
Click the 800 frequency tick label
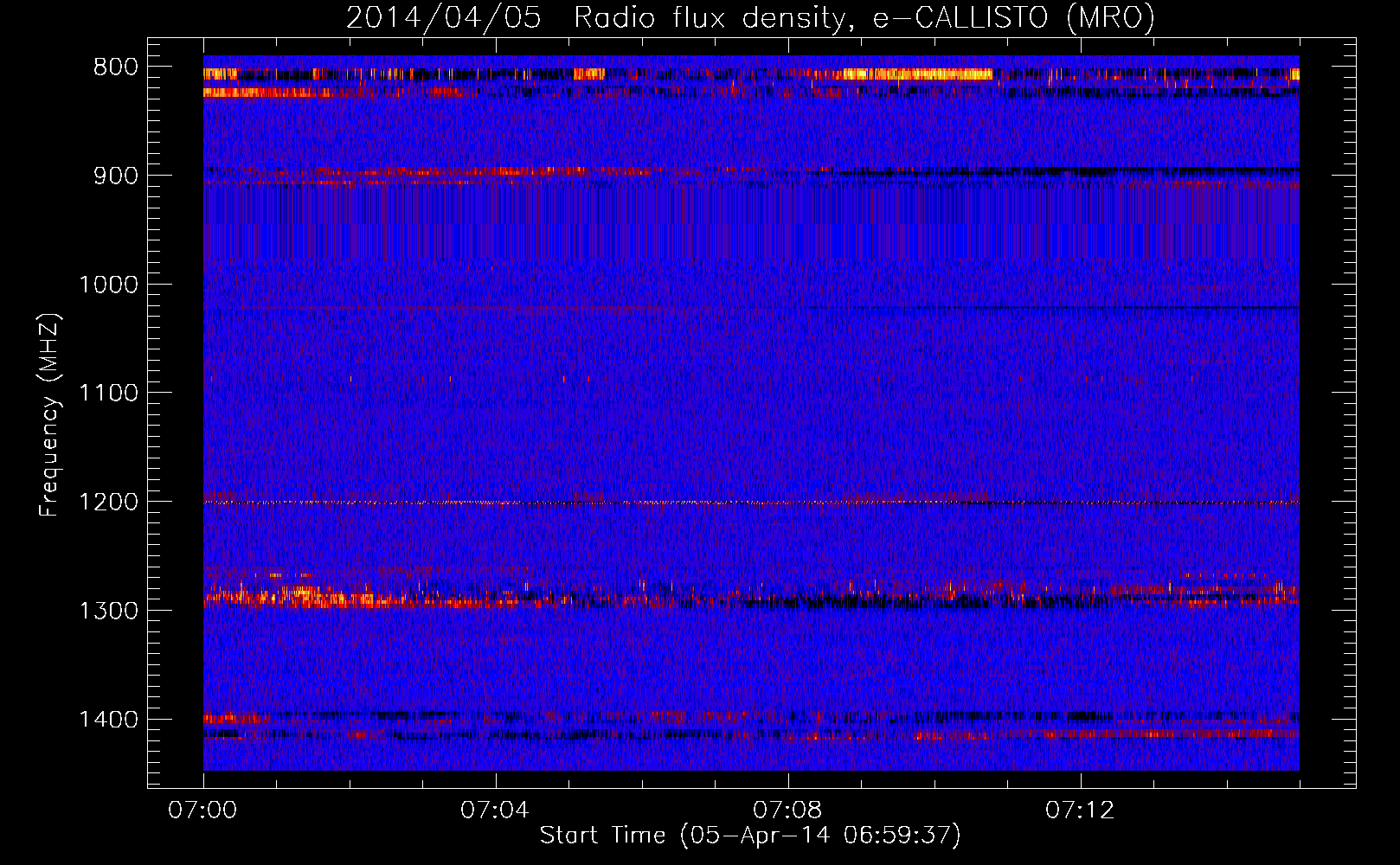[116, 67]
